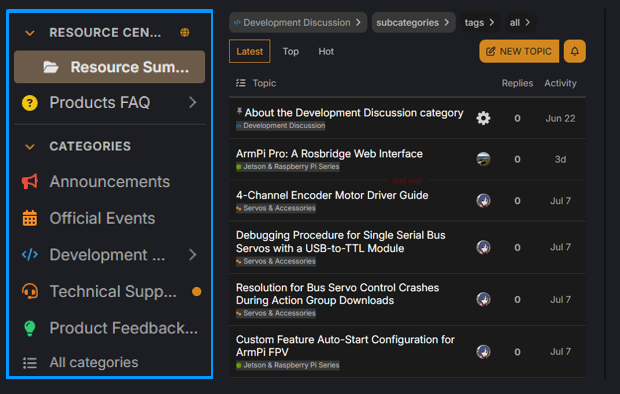This screenshot has height=394, width=620.
Task: Click the yellow question mark FAQ icon
Action: click(x=30, y=103)
